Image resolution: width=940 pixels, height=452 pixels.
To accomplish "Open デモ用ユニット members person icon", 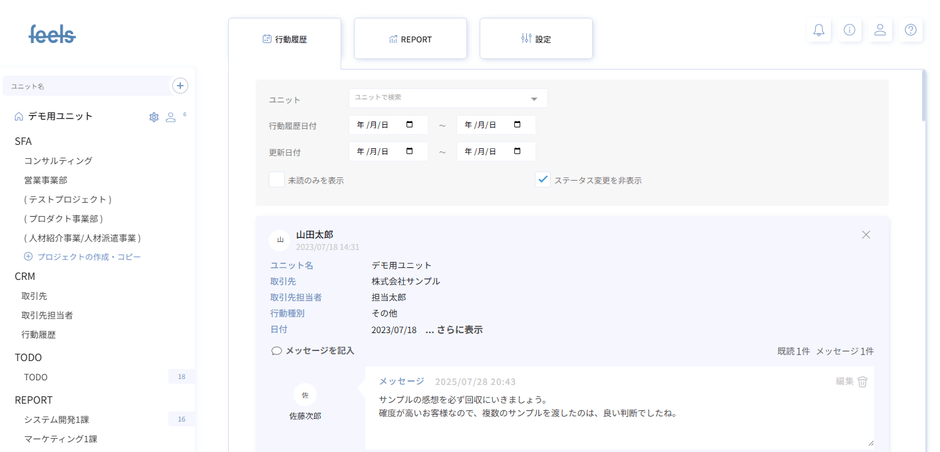I will [x=170, y=117].
